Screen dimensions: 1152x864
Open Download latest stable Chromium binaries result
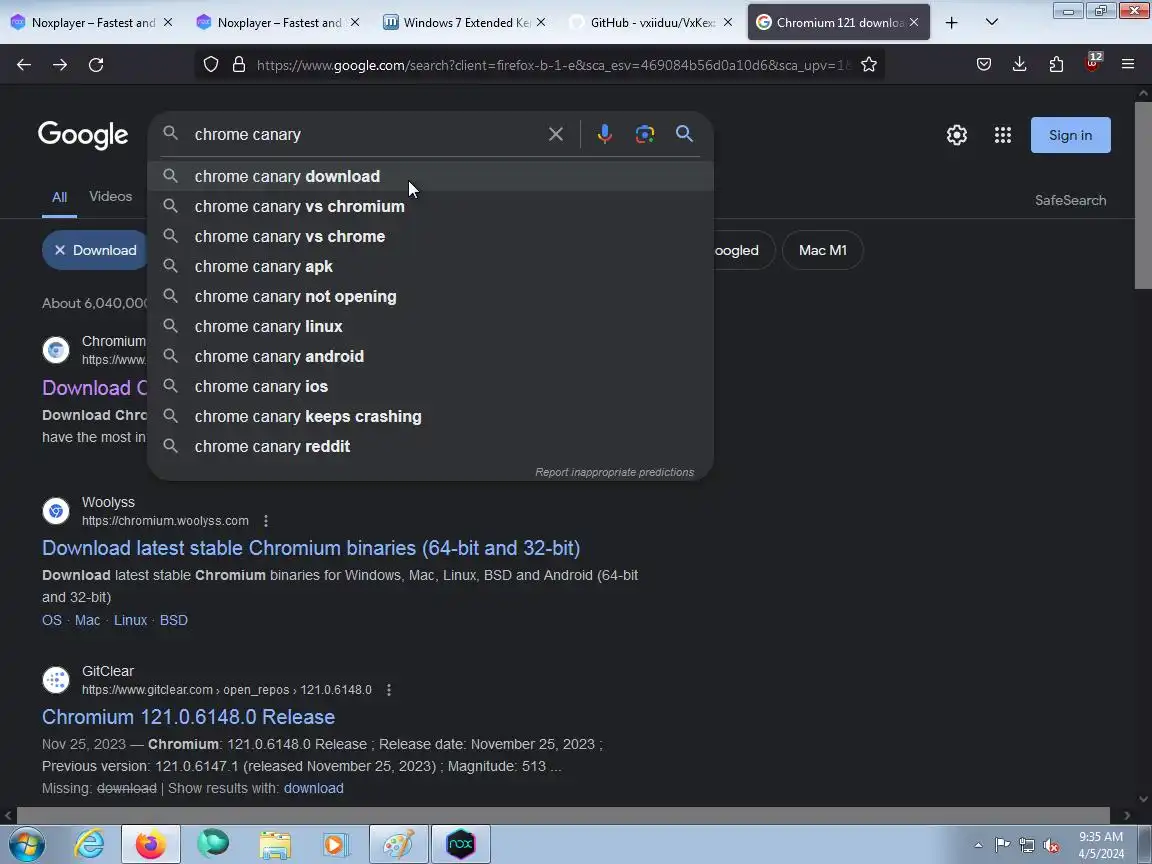pyautogui.click(x=311, y=548)
